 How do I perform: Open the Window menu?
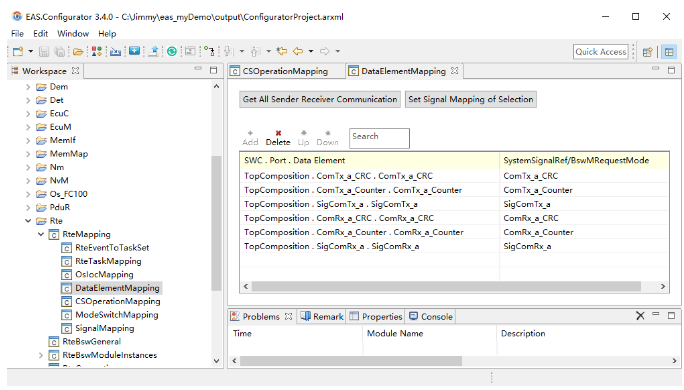pyautogui.click(x=73, y=34)
